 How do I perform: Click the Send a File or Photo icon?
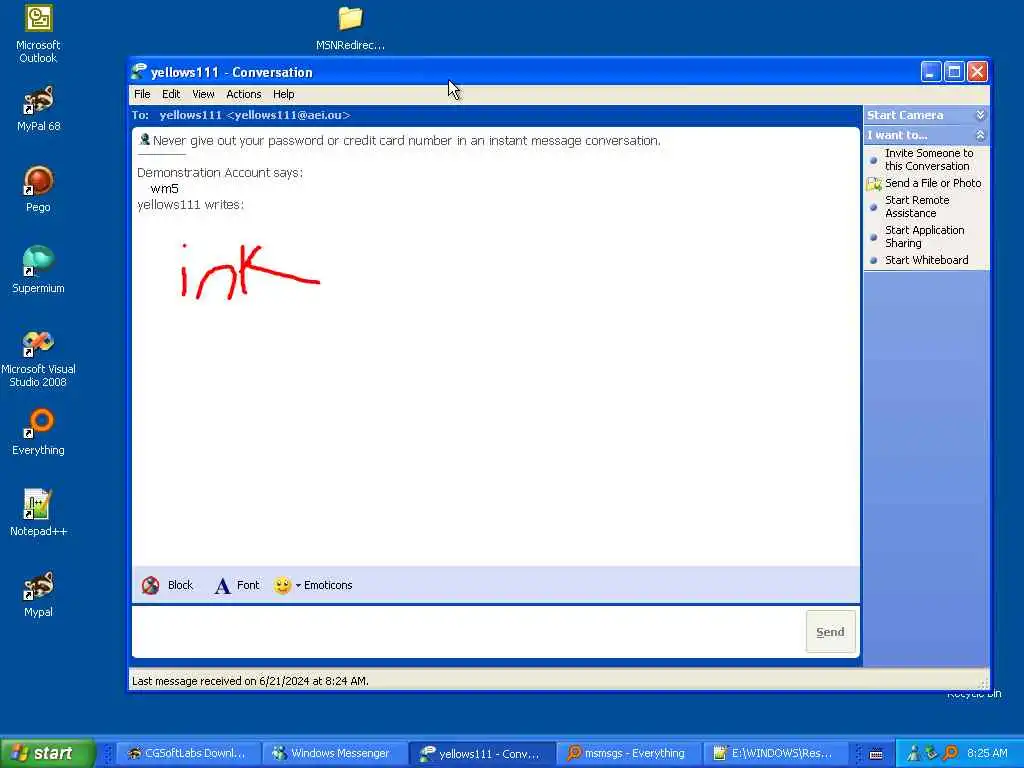[x=874, y=184]
